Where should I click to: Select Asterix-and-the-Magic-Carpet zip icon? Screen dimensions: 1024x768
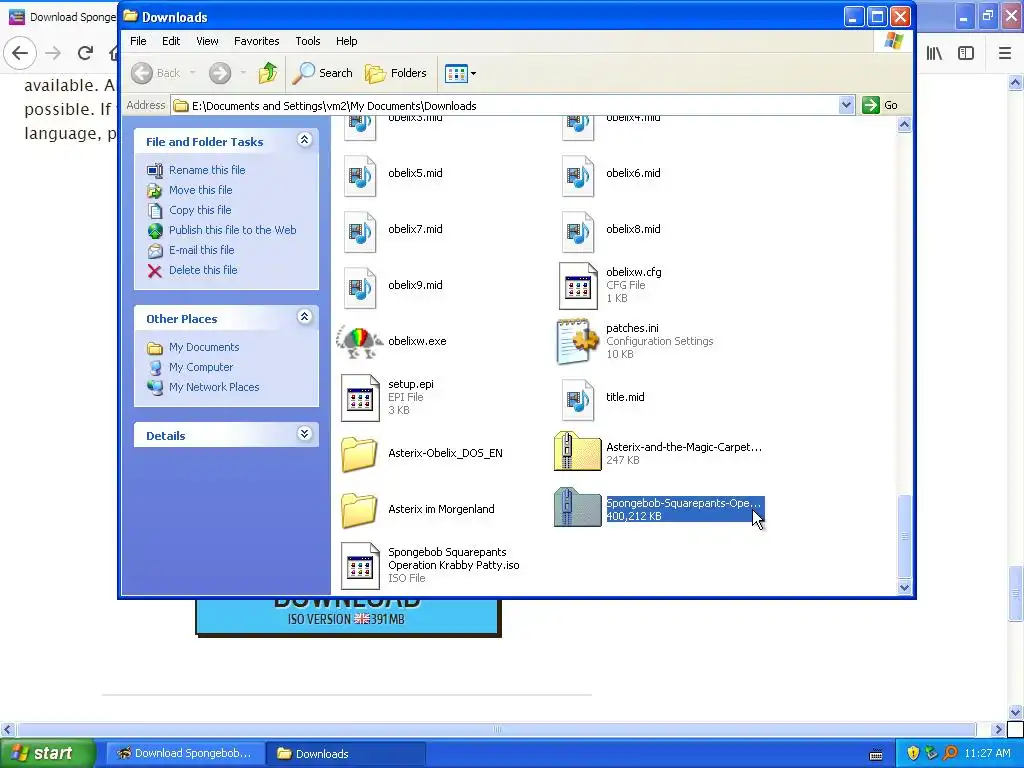[577, 451]
